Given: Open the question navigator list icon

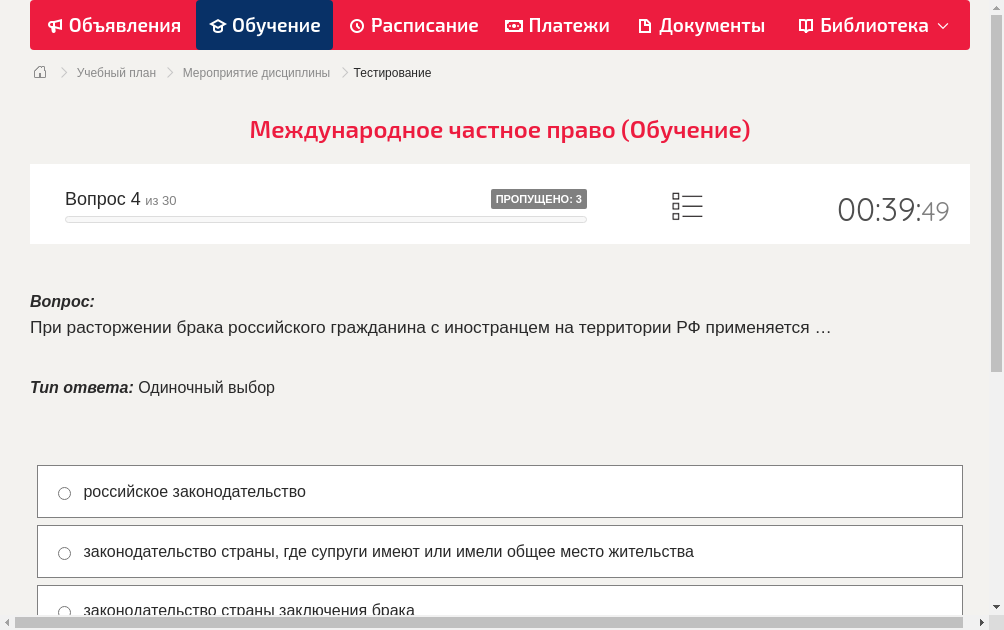Looking at the screenshot, I should pos(687,206).
